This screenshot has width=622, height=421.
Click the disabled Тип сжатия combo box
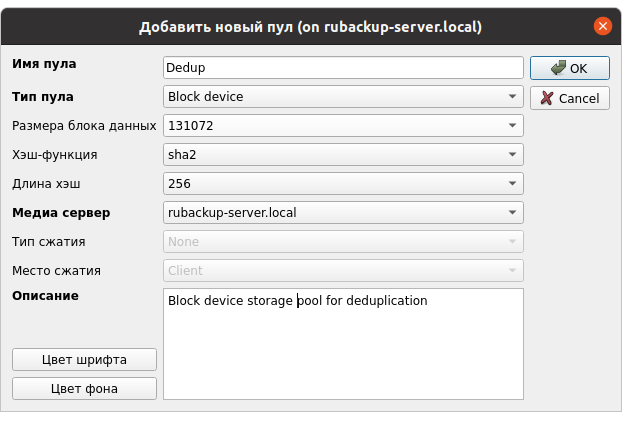click(x=343, y=242)
